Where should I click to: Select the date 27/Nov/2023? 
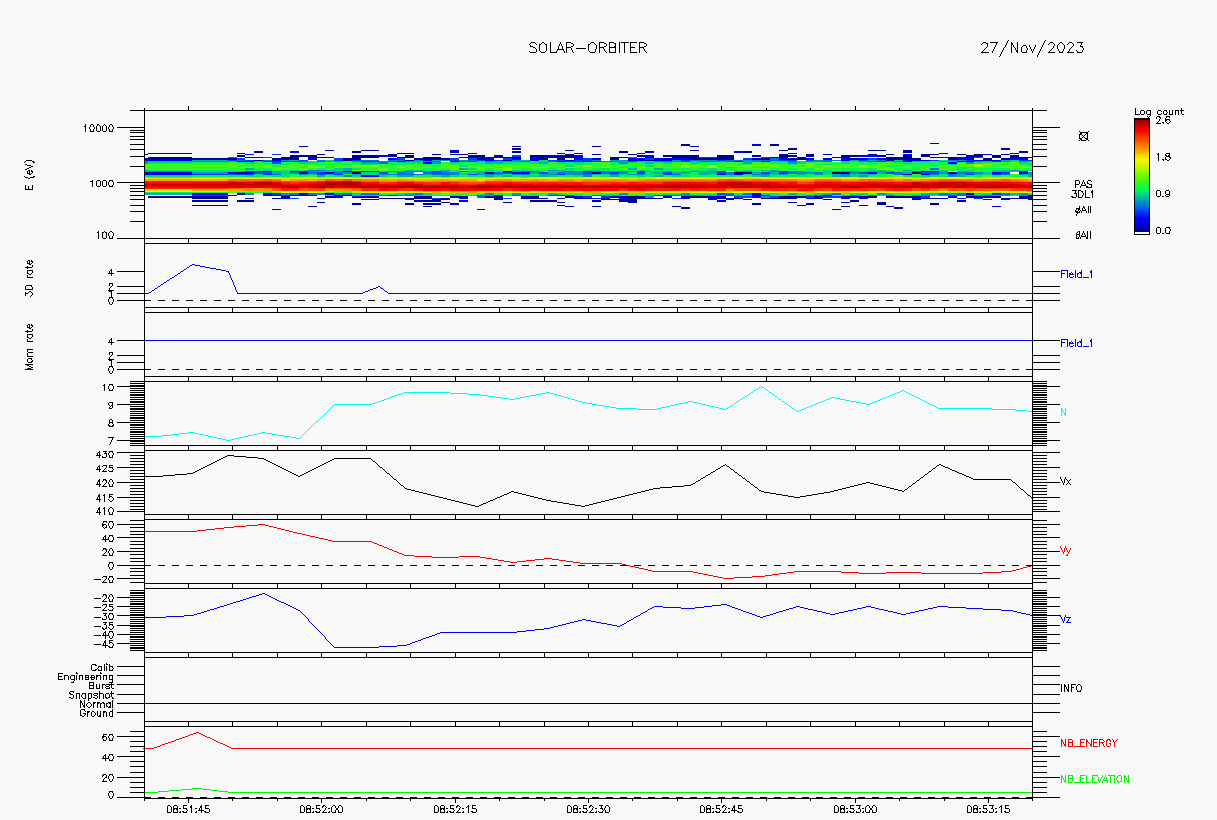1032,48
